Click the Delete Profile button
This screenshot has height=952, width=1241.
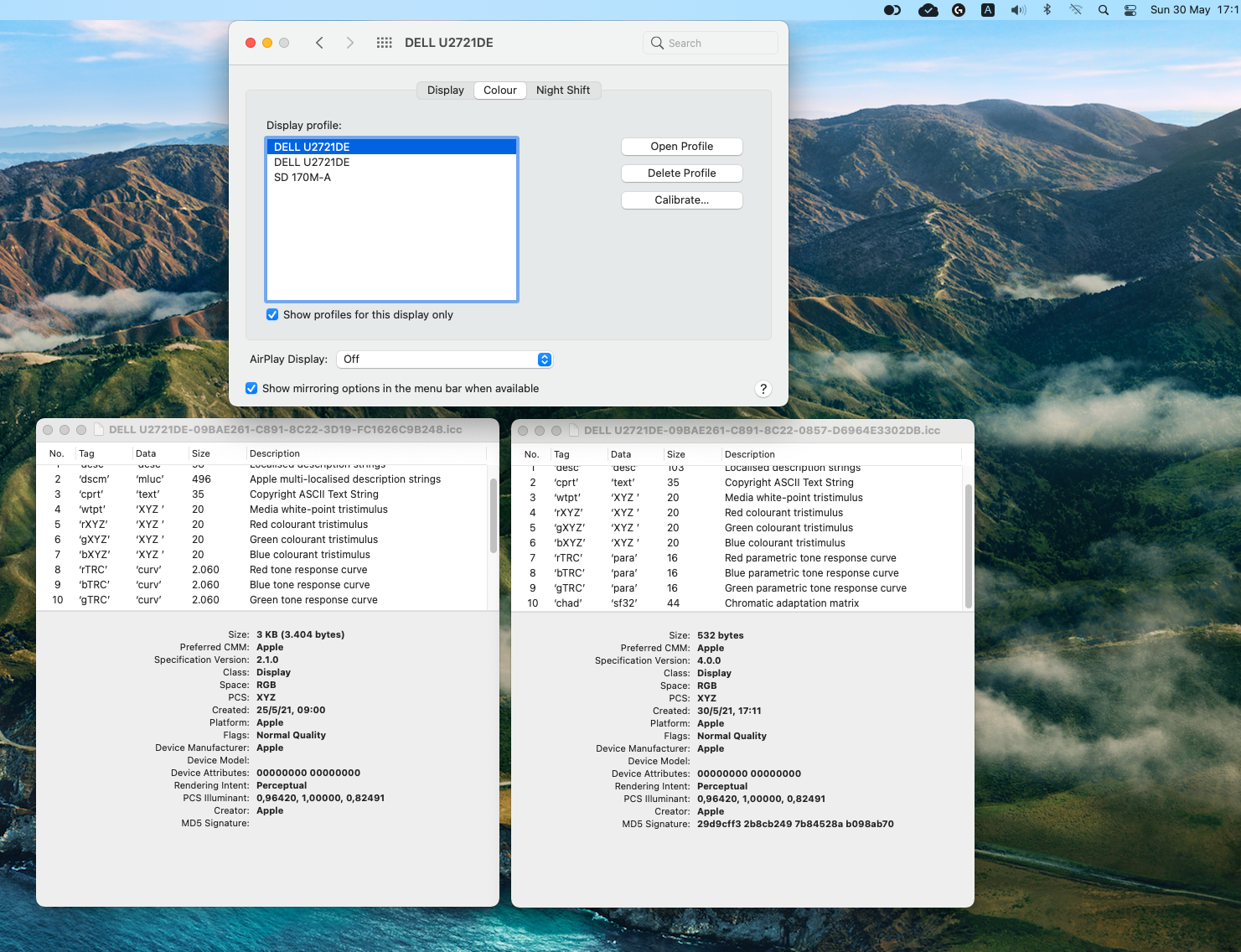coord(681,173)
